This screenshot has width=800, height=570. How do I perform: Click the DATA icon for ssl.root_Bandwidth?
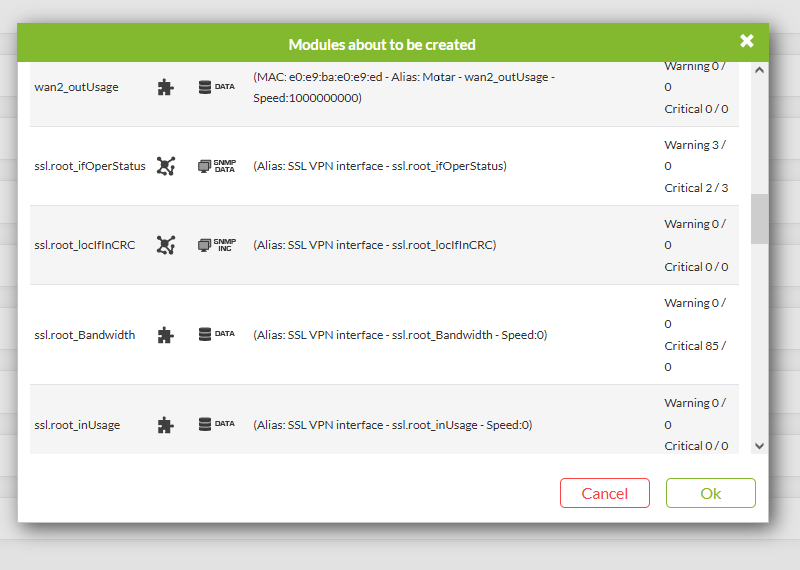217,334
